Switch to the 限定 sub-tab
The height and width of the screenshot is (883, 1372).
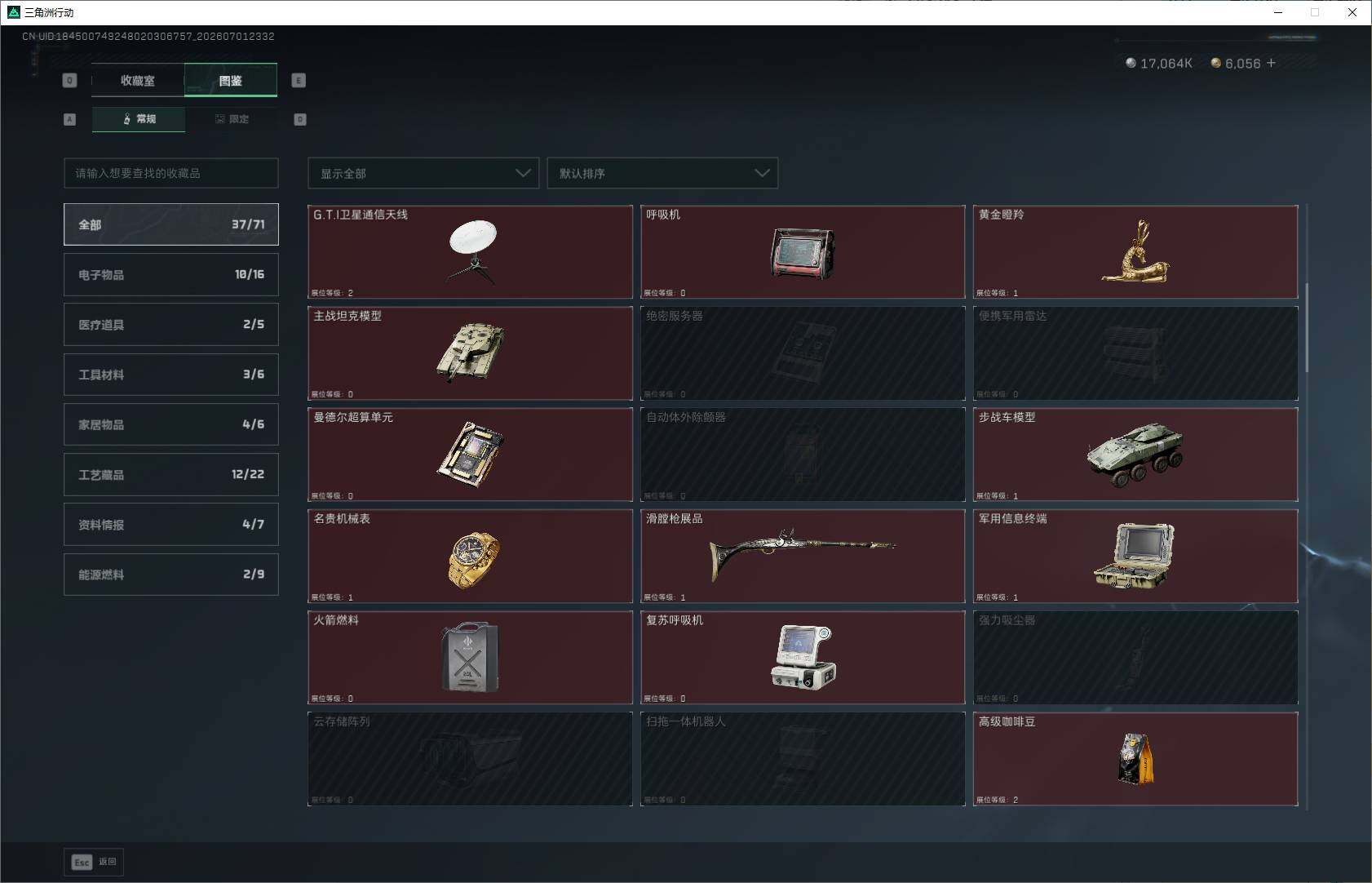point(232,119)
